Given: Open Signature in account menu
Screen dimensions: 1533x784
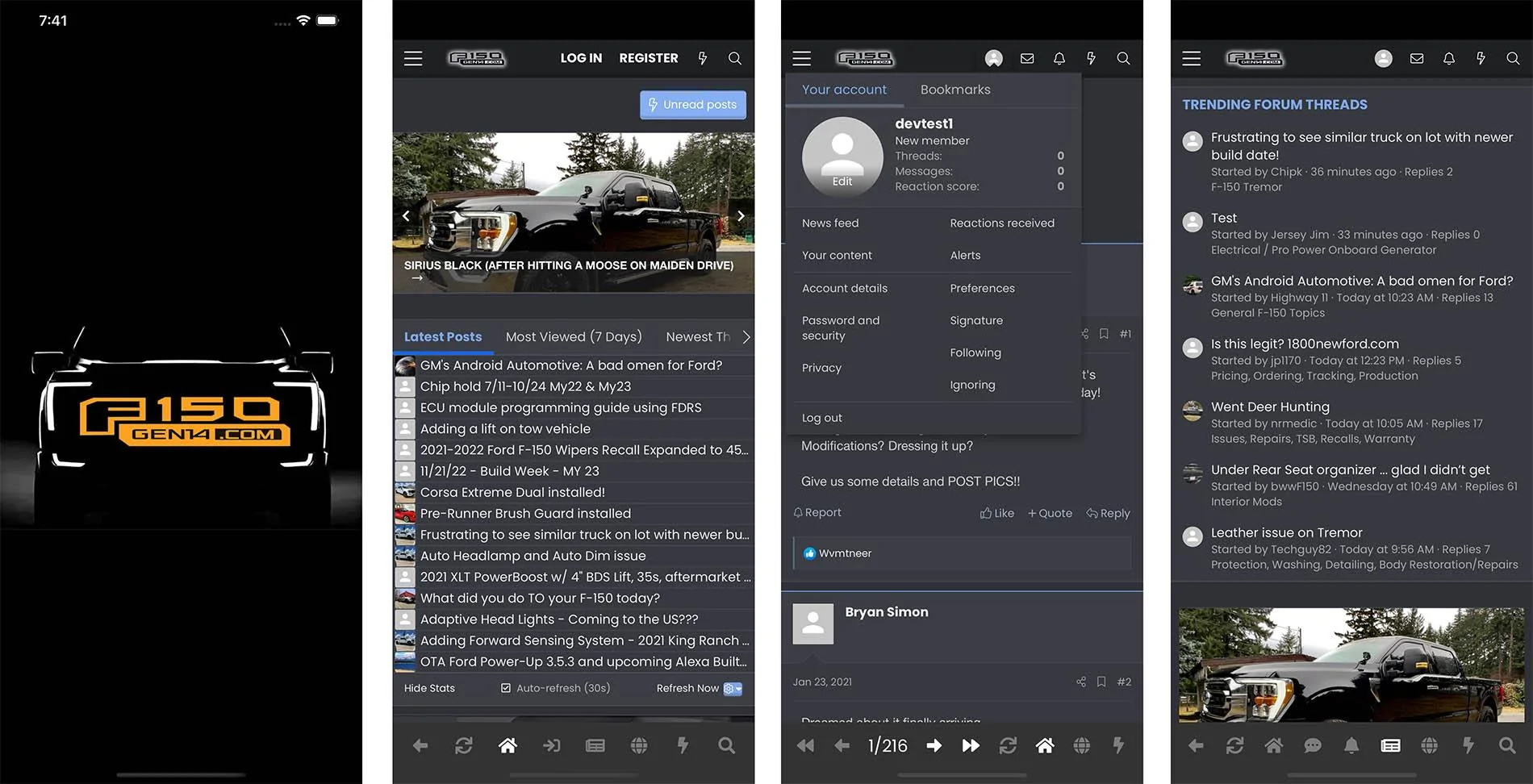Looking at the screenshot, I should coord(976,320).
